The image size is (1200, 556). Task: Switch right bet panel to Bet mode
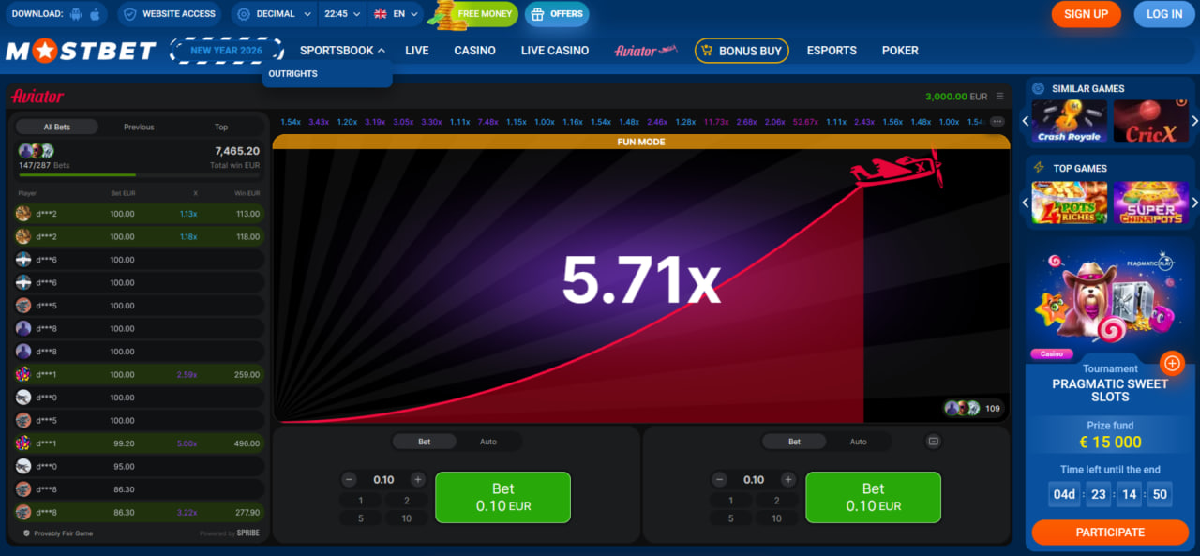coord(794,441)
